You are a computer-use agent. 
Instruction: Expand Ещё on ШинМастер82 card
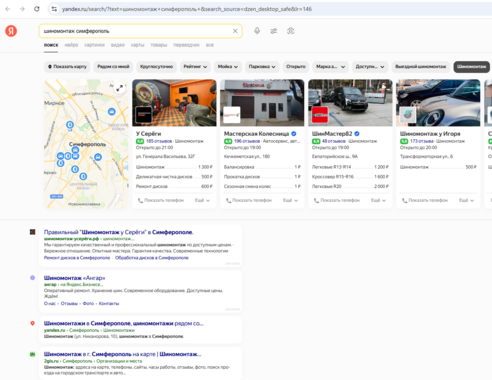[x=378, y=200]
